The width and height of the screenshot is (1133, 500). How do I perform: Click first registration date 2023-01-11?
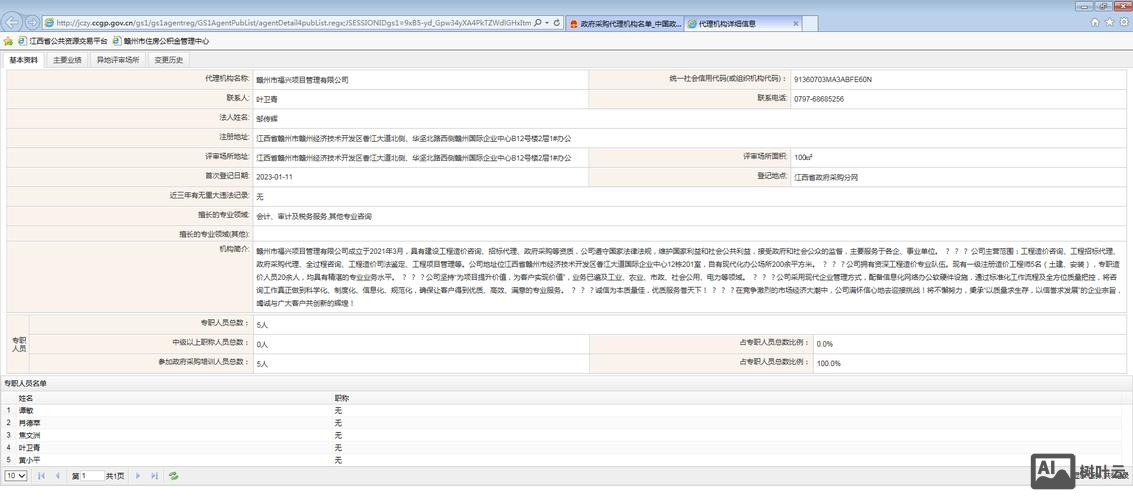point(275,177)
